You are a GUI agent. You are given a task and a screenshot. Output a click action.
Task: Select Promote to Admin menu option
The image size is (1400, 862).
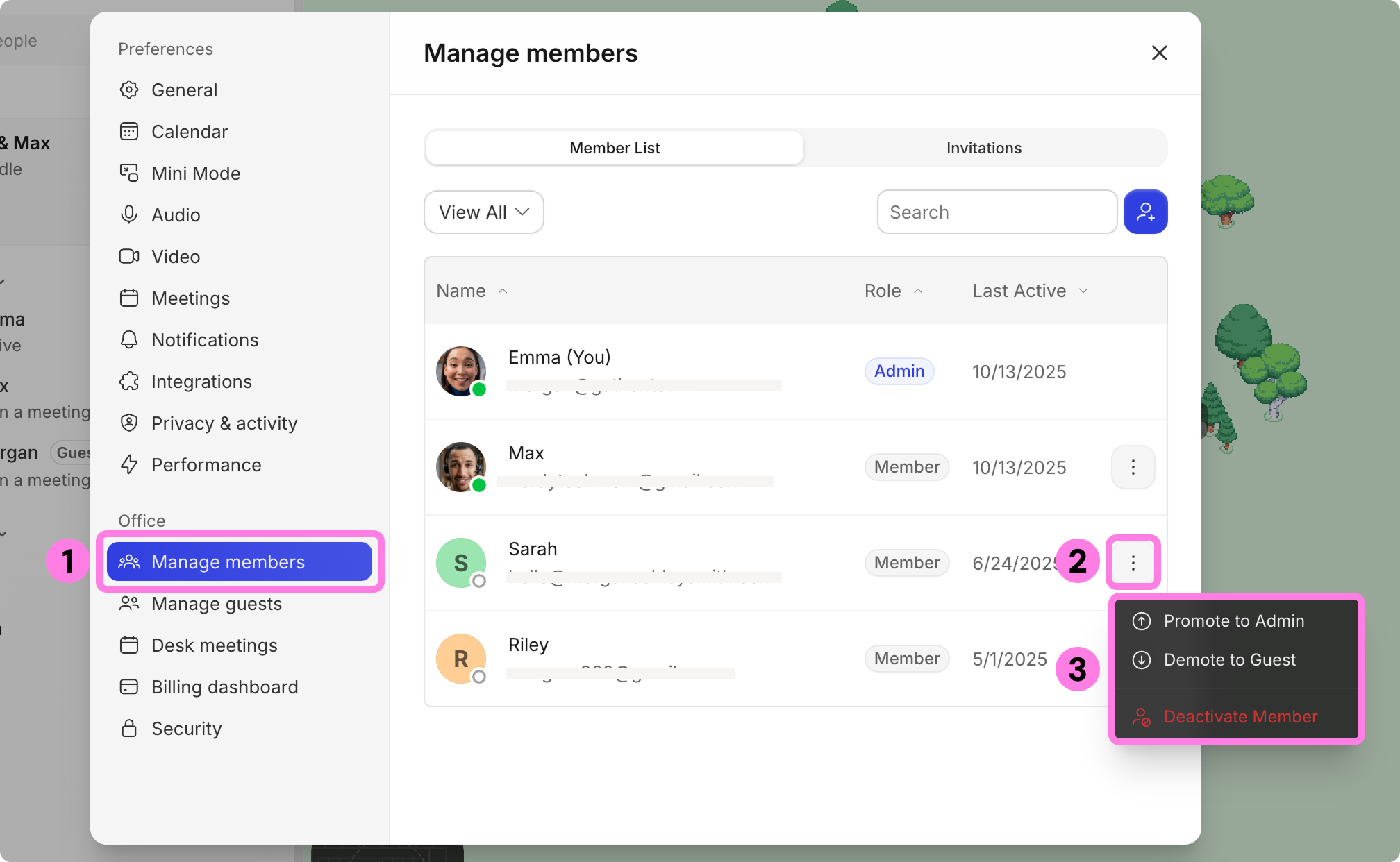[1236, 621]
